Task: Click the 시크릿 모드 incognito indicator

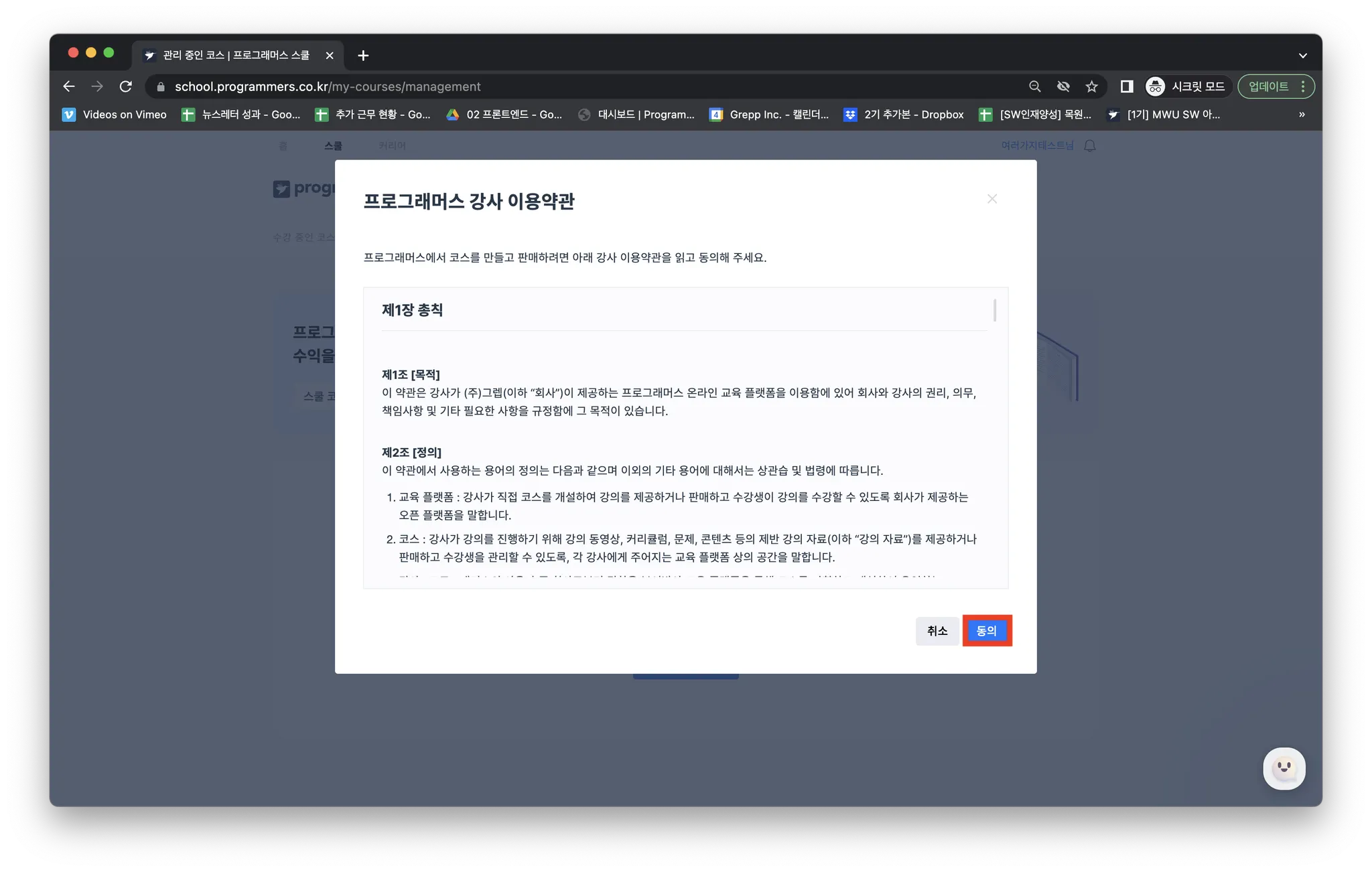Action: (x=1188, y=86)
